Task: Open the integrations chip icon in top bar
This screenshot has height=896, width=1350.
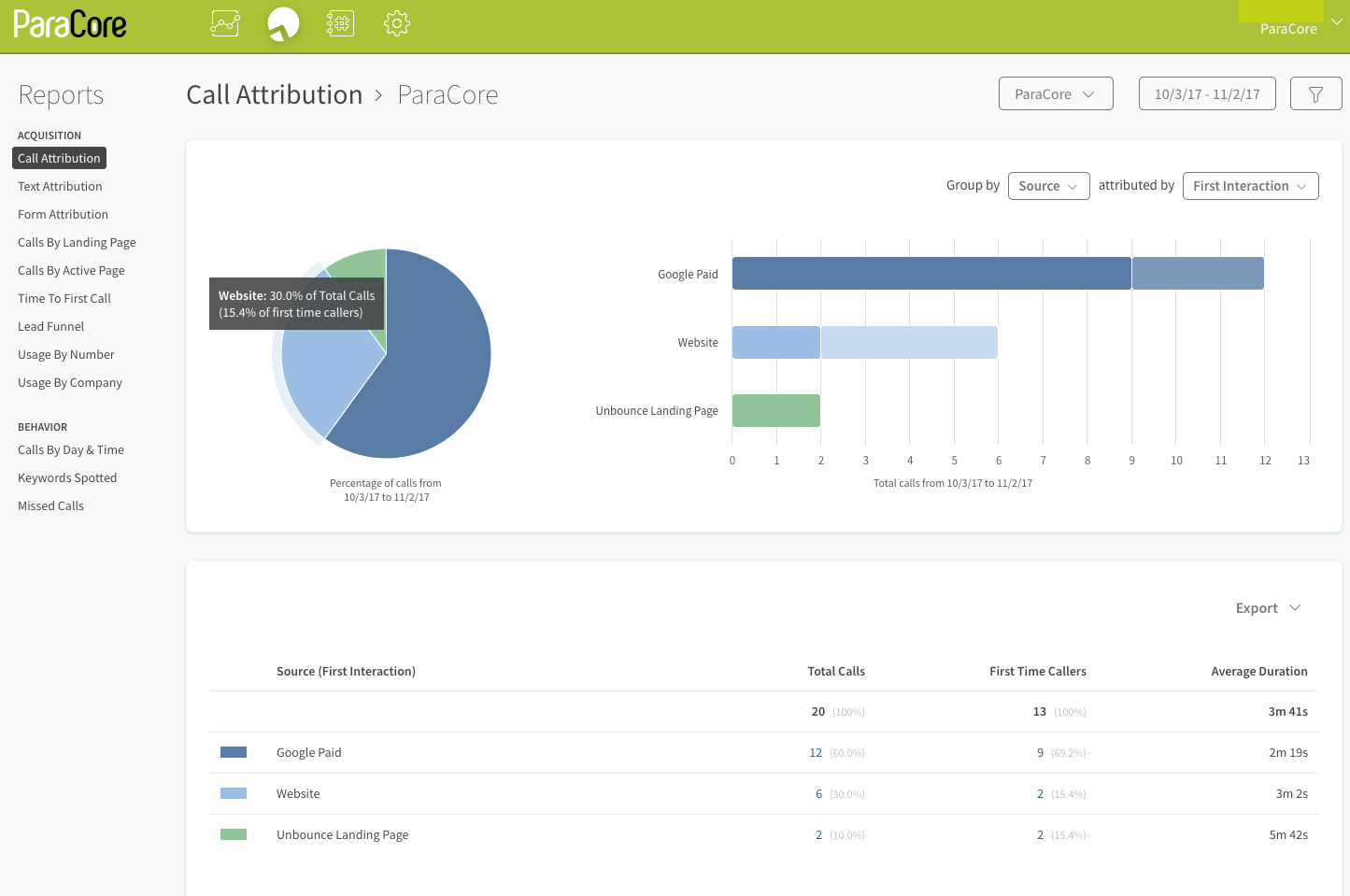Action: 340,23
